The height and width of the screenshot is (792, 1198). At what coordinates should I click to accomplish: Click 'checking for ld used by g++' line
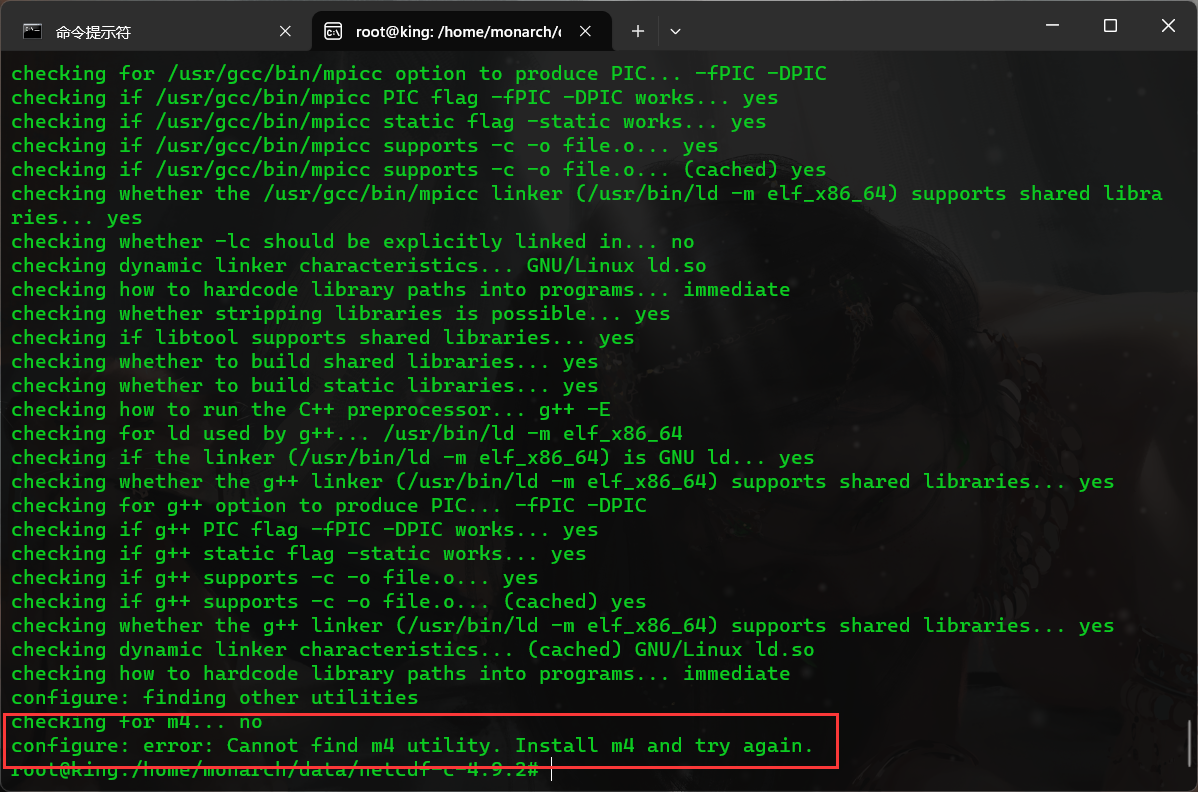pyautogui.click(x=347, y=434)
